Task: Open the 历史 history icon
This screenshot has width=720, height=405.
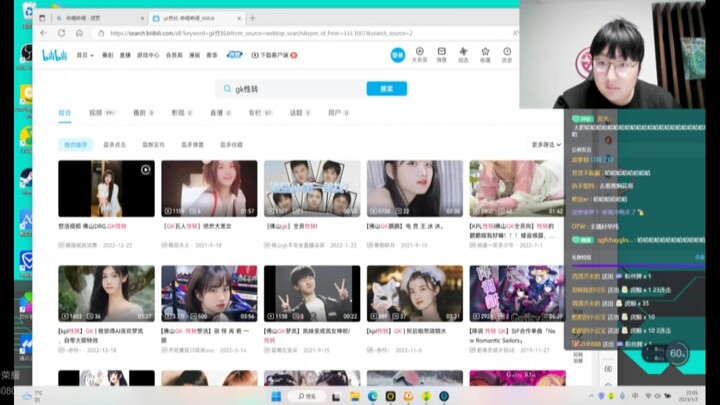Action: coord(507,55)
